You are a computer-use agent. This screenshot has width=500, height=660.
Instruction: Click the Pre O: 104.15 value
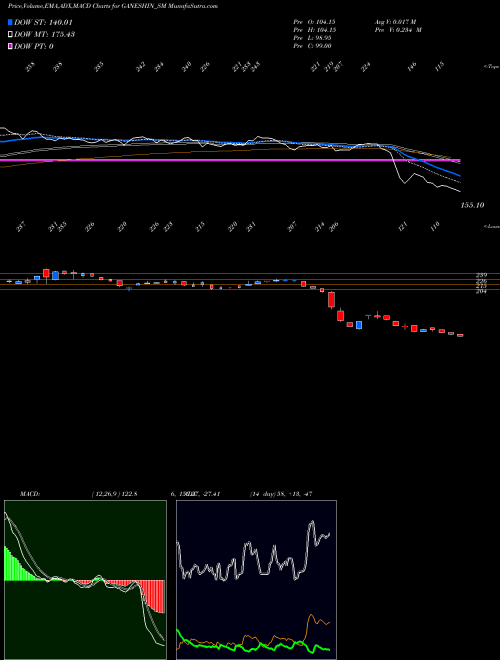tap(314, 21)
